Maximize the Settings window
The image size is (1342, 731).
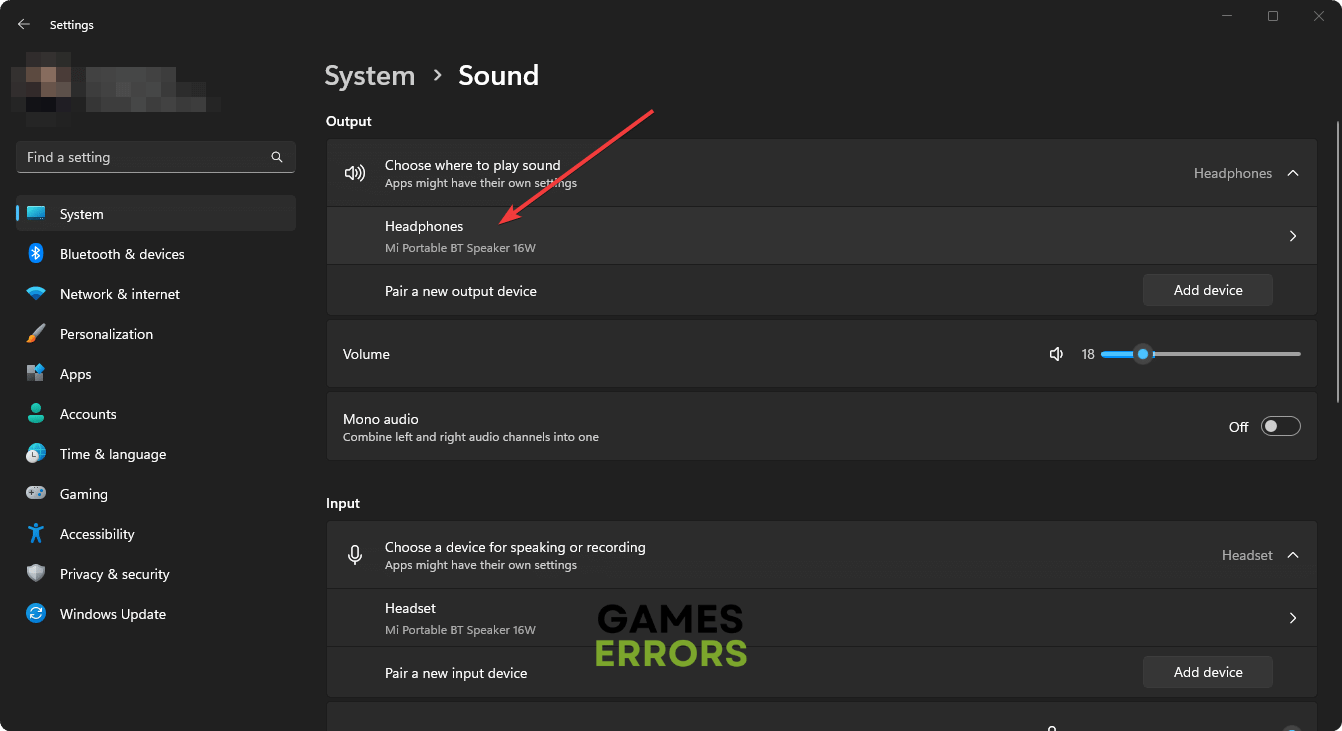(1273, 16)
